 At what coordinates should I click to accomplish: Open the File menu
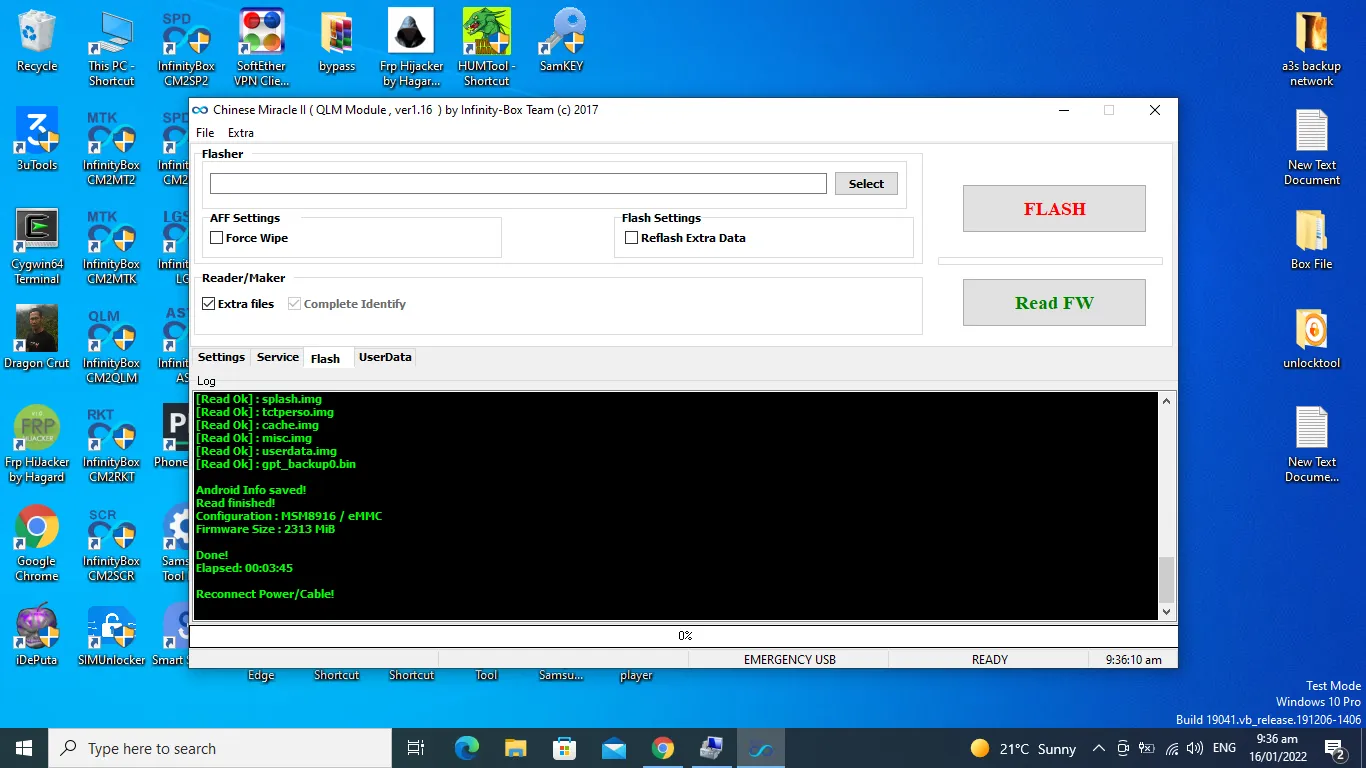click(205, 133)
